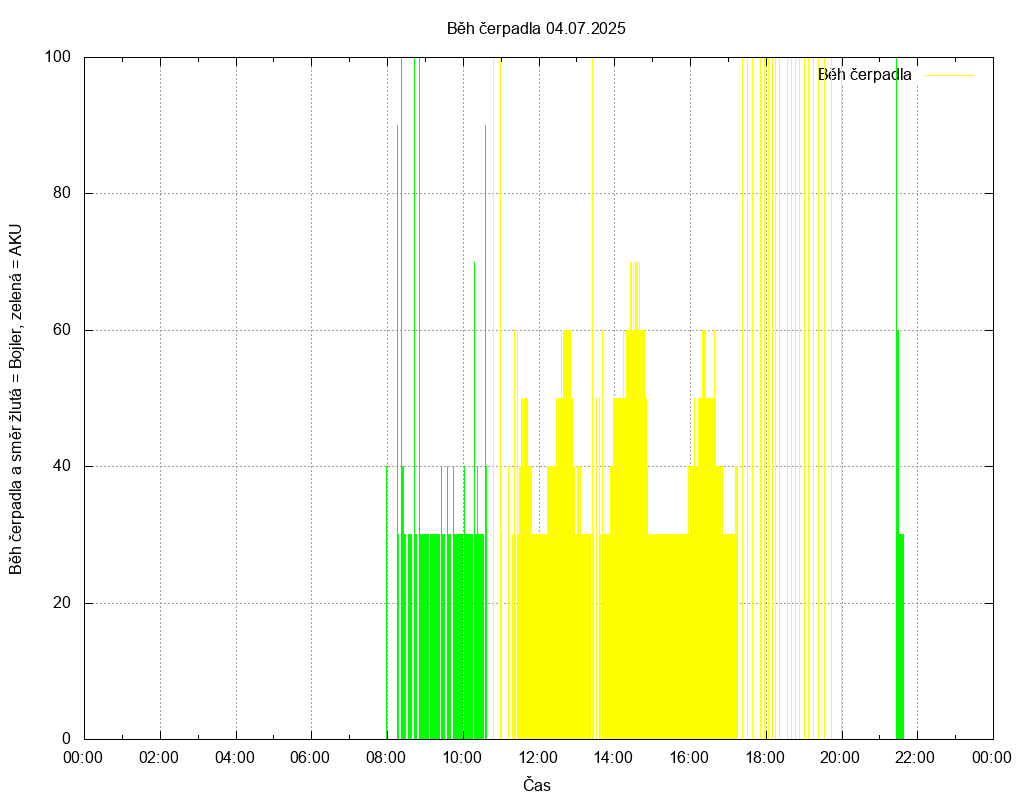Click the x-axis tick "06:00"
The width and height of the screenshot is (1024, 800).
click(310, 758)
